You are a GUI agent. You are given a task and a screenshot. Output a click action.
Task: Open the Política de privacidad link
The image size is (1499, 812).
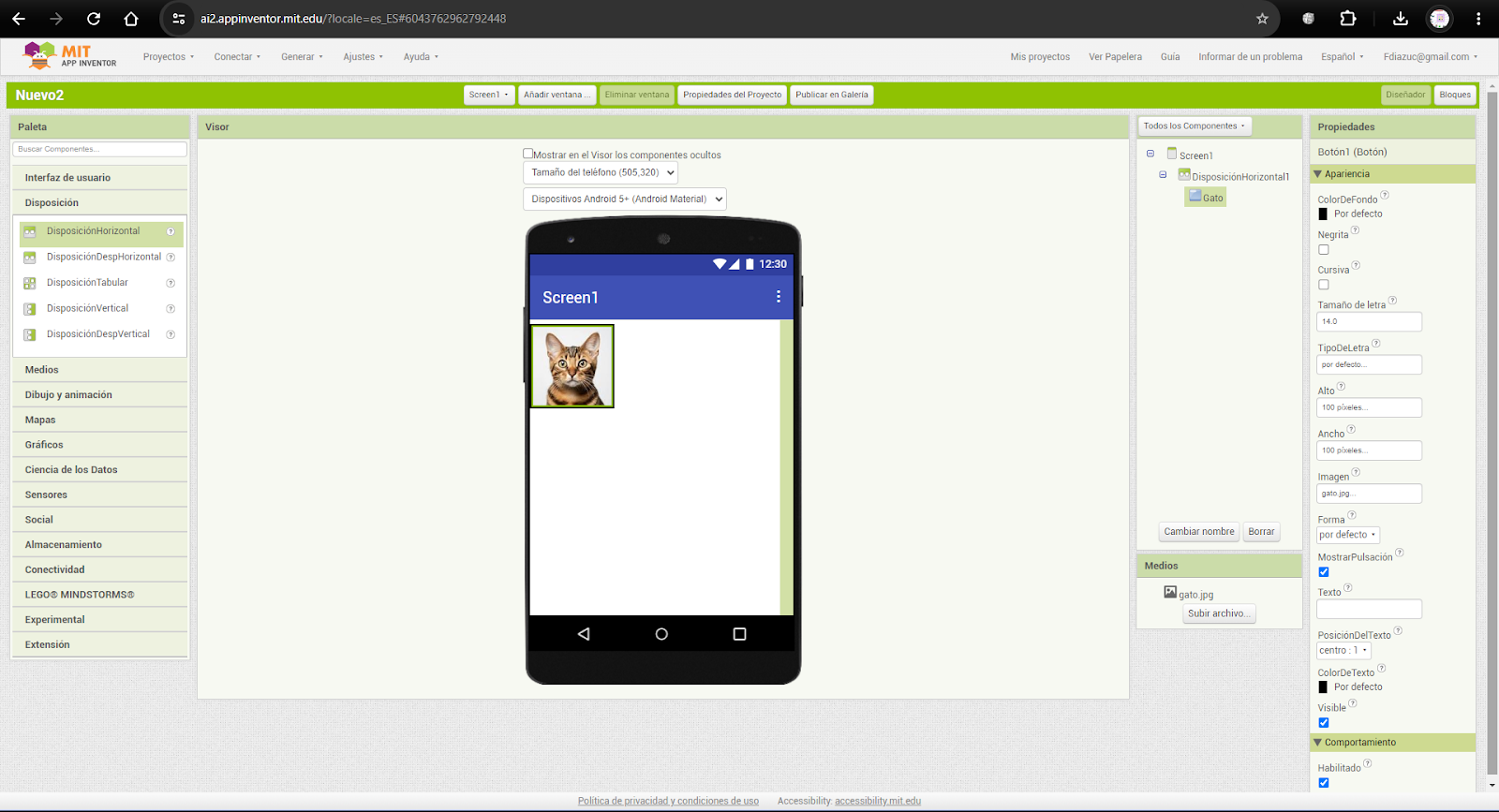click(x=668, y=801)
